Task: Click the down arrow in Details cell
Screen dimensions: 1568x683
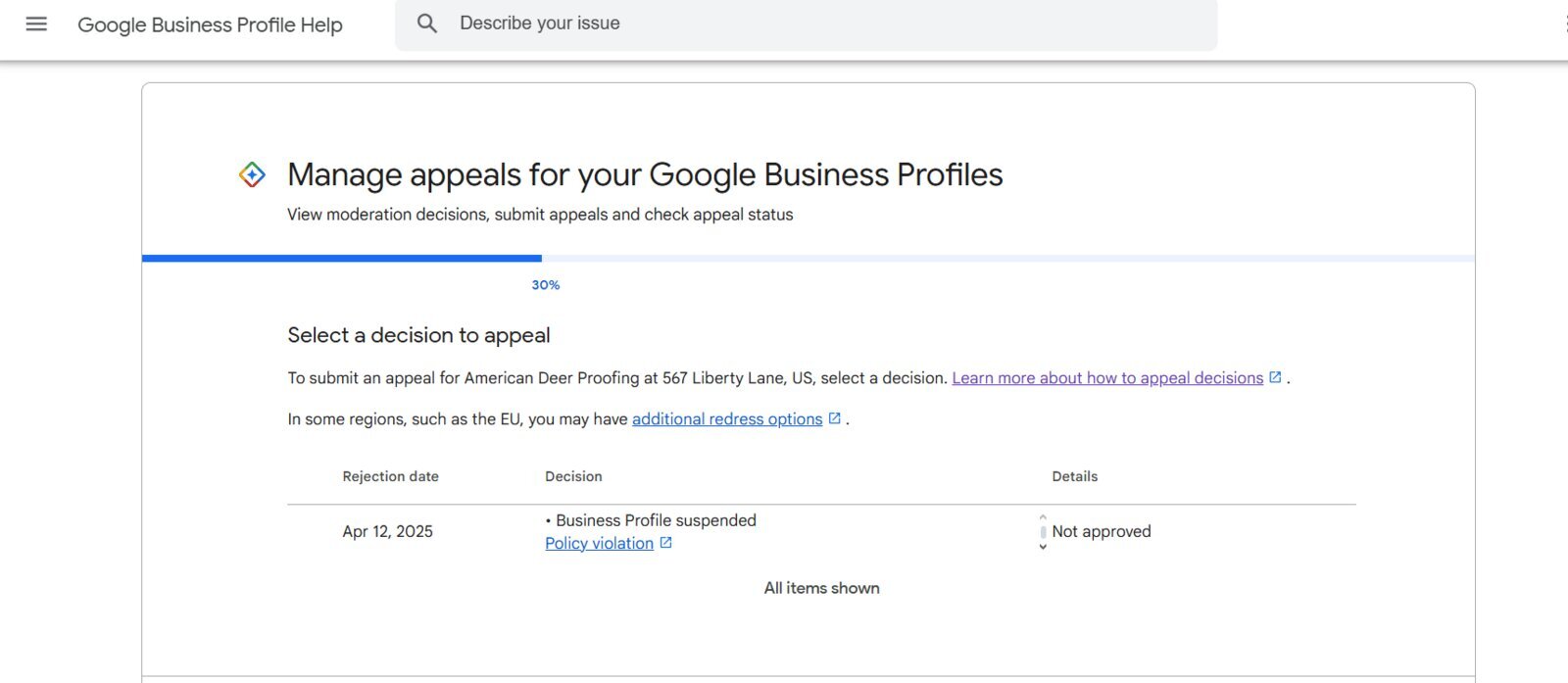Action: [1043, 547]
